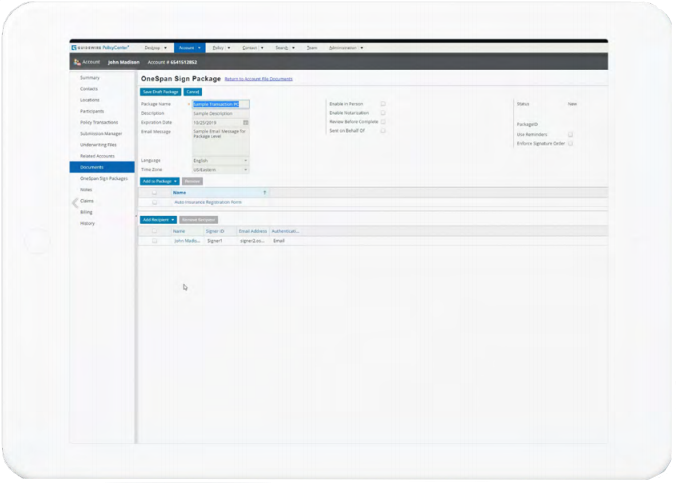Open Summary in the sidebar
Viewport: 678px width, 483px height.
[x=90, y=78]
